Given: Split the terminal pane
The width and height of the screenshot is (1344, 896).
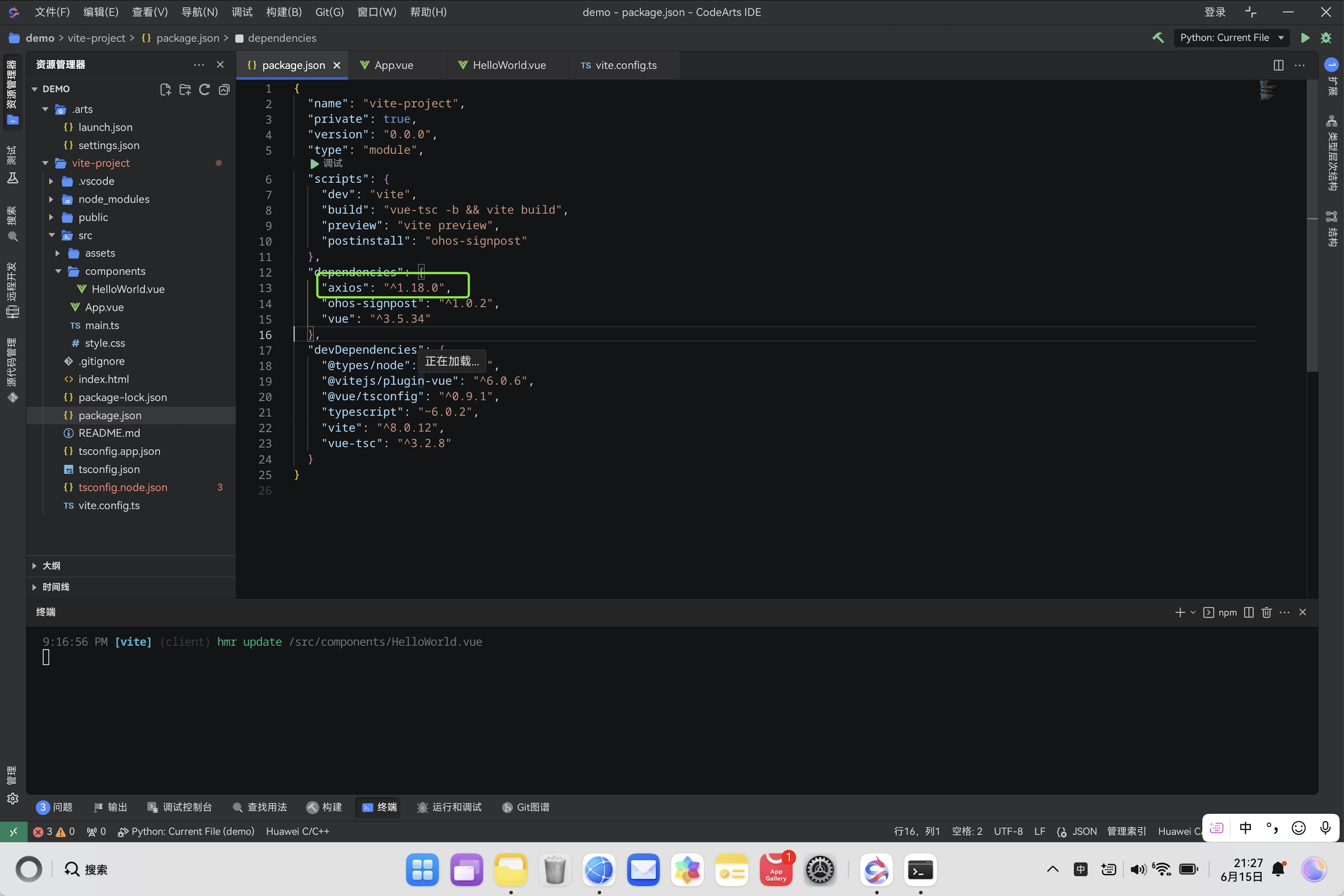Looking at the screenshot, I should click(x=1249, y=612).
